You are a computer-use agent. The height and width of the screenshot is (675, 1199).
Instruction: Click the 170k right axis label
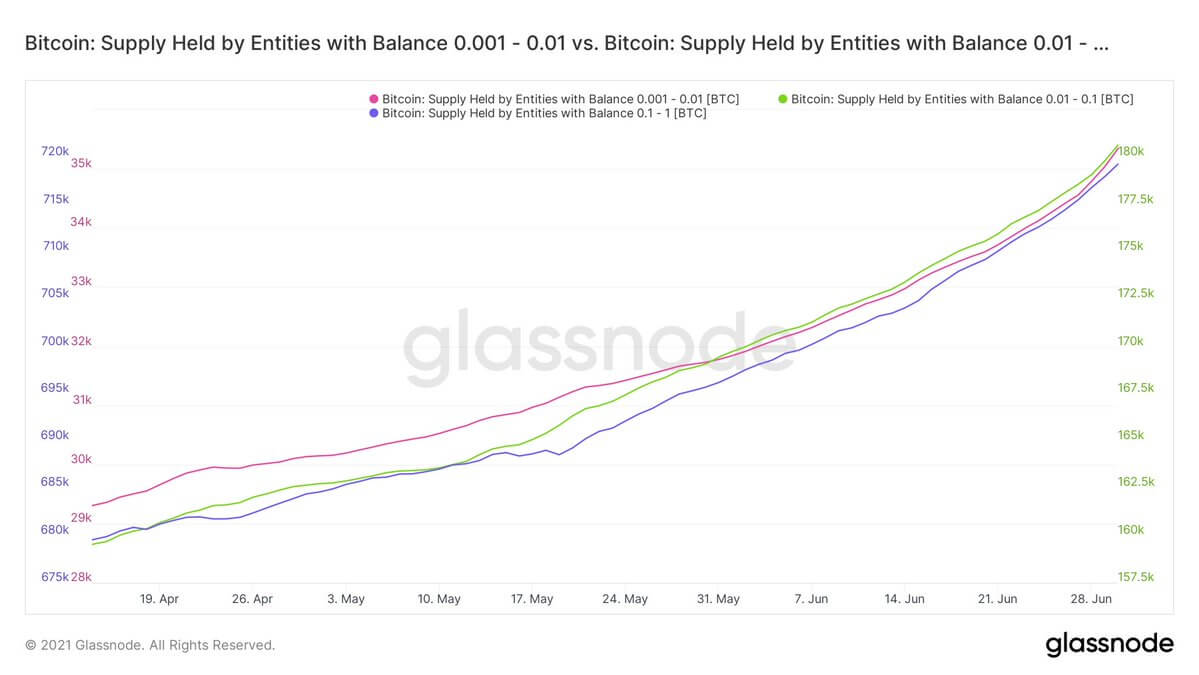tap(1131, 341)
